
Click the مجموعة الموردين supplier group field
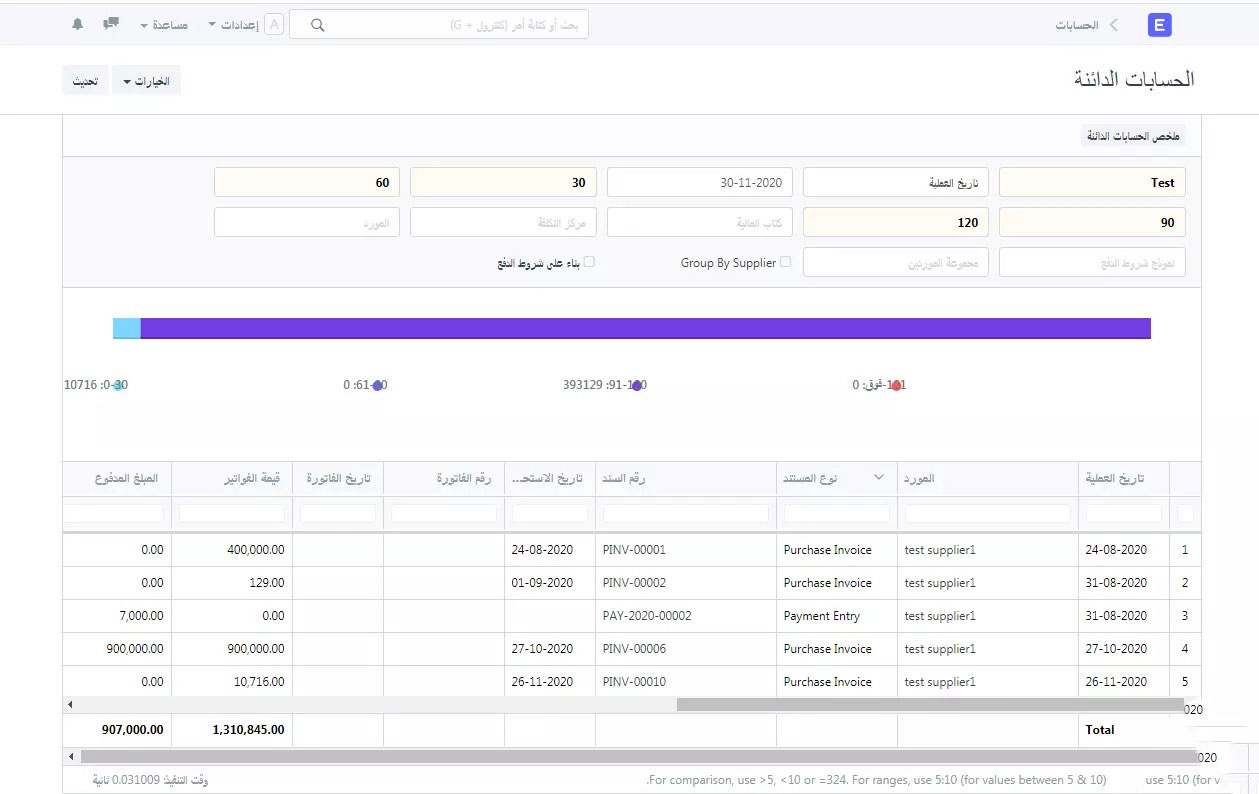[x=896, y=262]
